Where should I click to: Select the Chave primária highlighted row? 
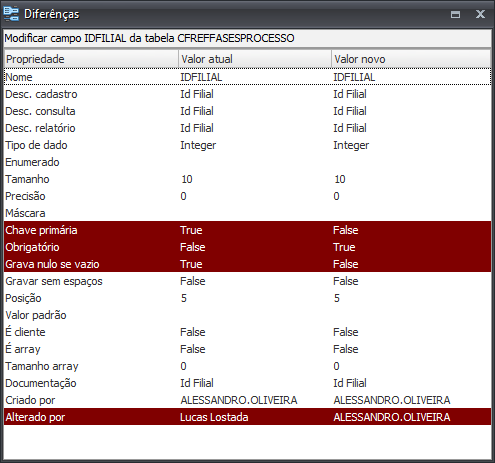(x=247, y=230)
